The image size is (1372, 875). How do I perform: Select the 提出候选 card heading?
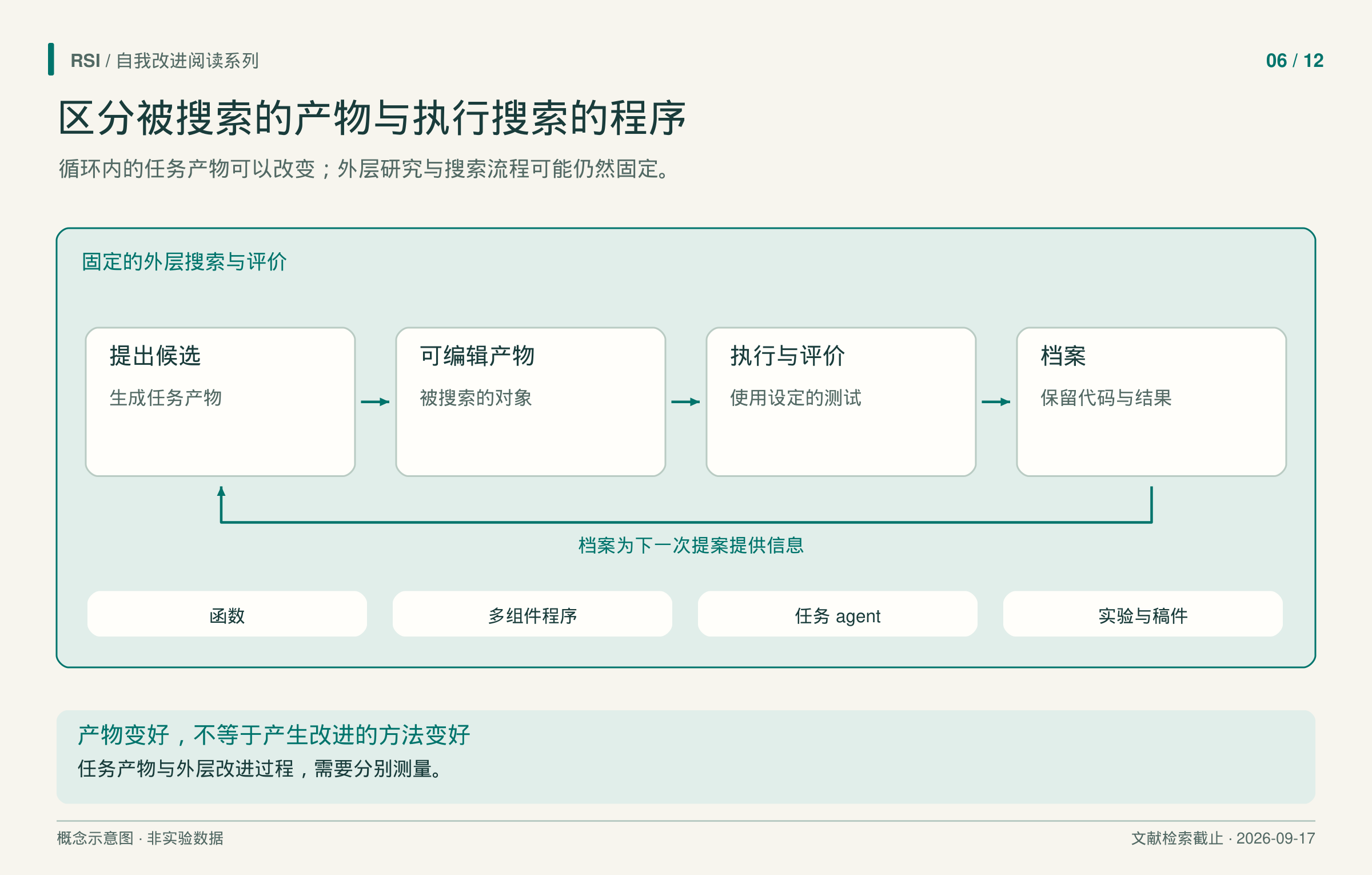coord(155,356)
